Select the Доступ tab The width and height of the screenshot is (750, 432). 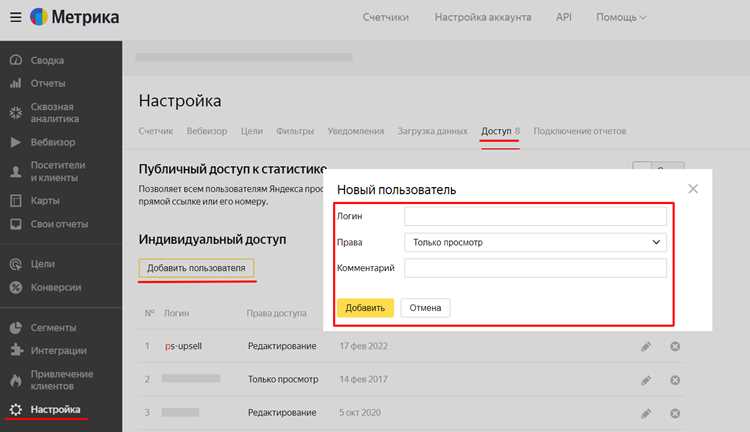tap(500, 131)
